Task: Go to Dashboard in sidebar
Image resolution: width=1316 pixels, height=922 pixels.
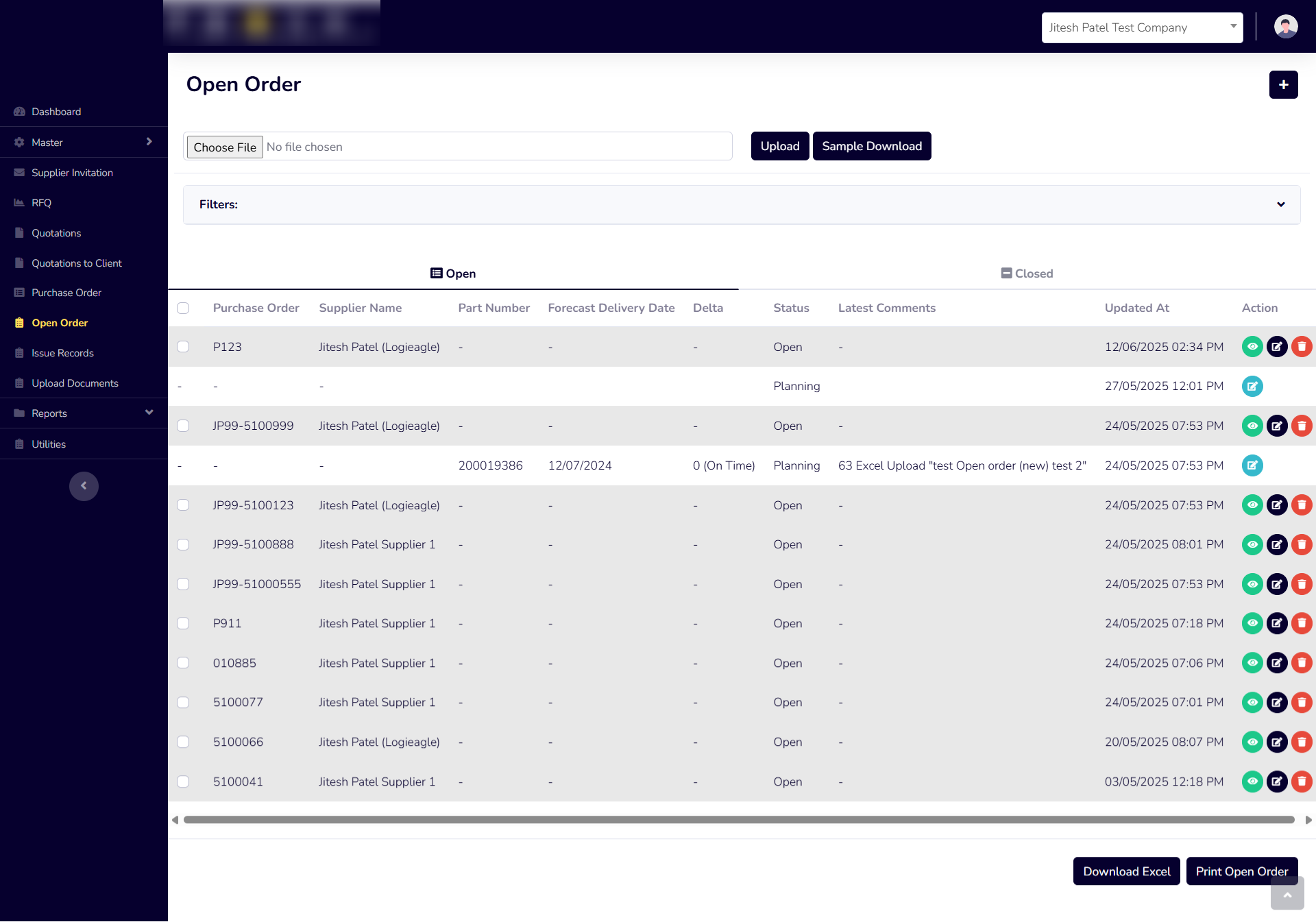Action: 56,112
